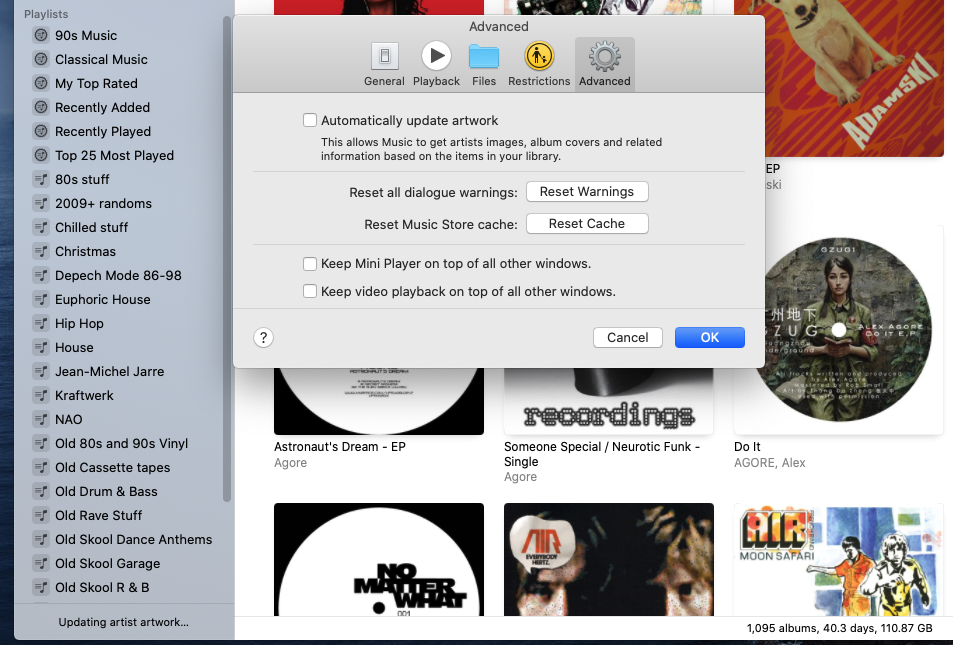Image resolution: width=953 pixels, height=645 pixels.
Task: Click the 2009+ randoms playlist icon
Action: pyautogui.click(x=41, y=204)
